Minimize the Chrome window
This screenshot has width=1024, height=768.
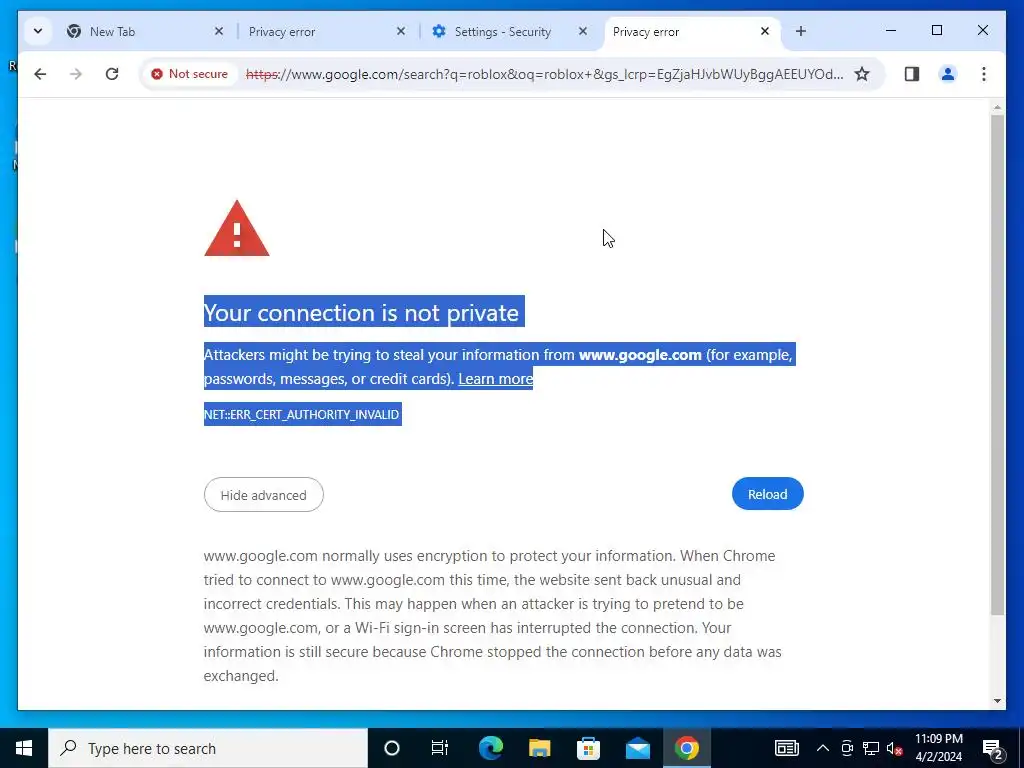[x=891, y=31]
